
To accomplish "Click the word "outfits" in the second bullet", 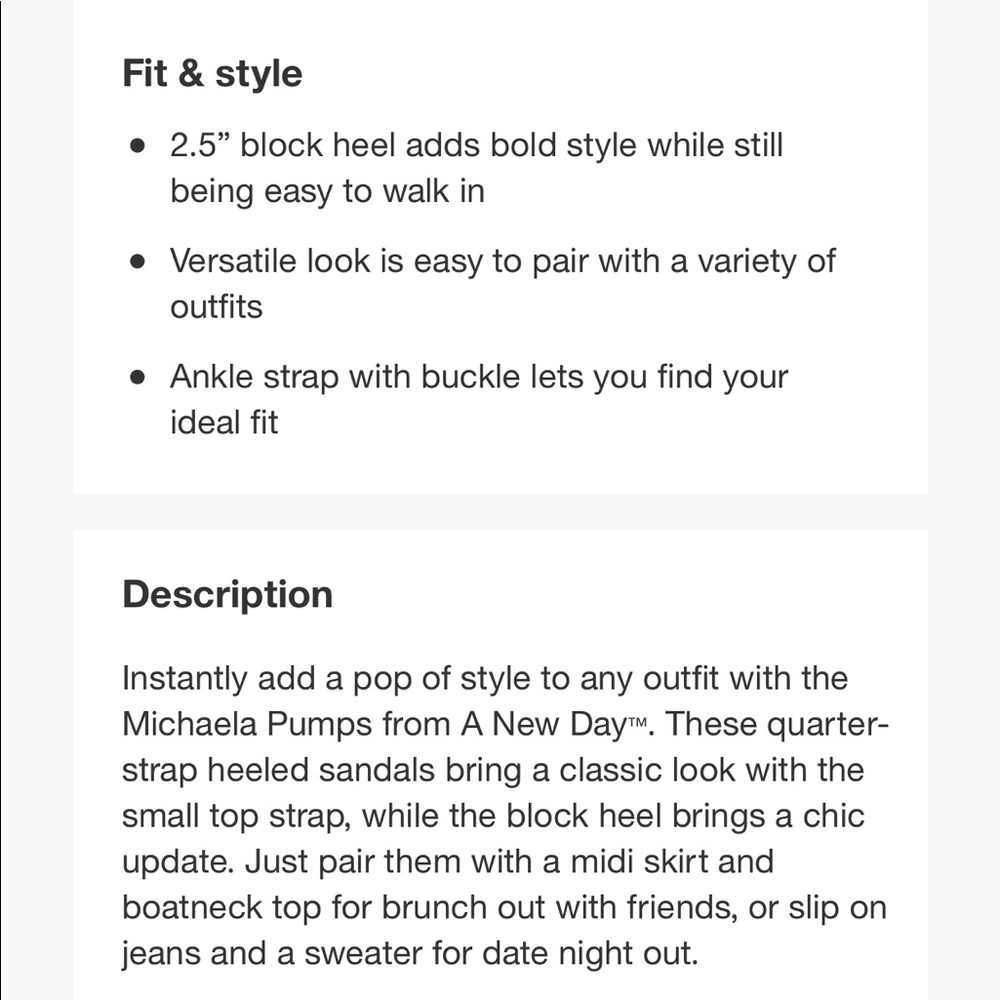I will 216,307.
